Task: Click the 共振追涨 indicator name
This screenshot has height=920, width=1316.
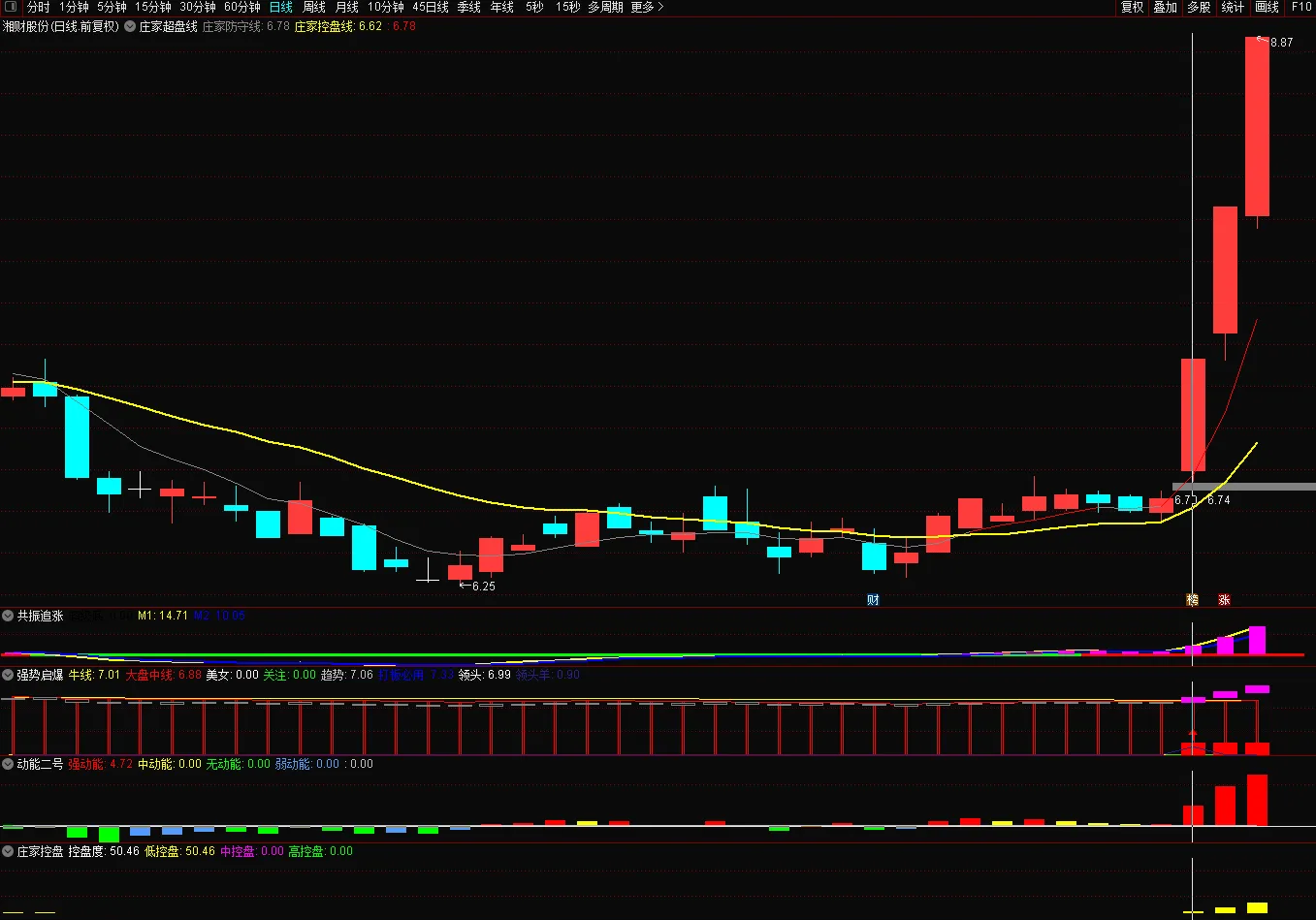Action: (x=40, y=616)
